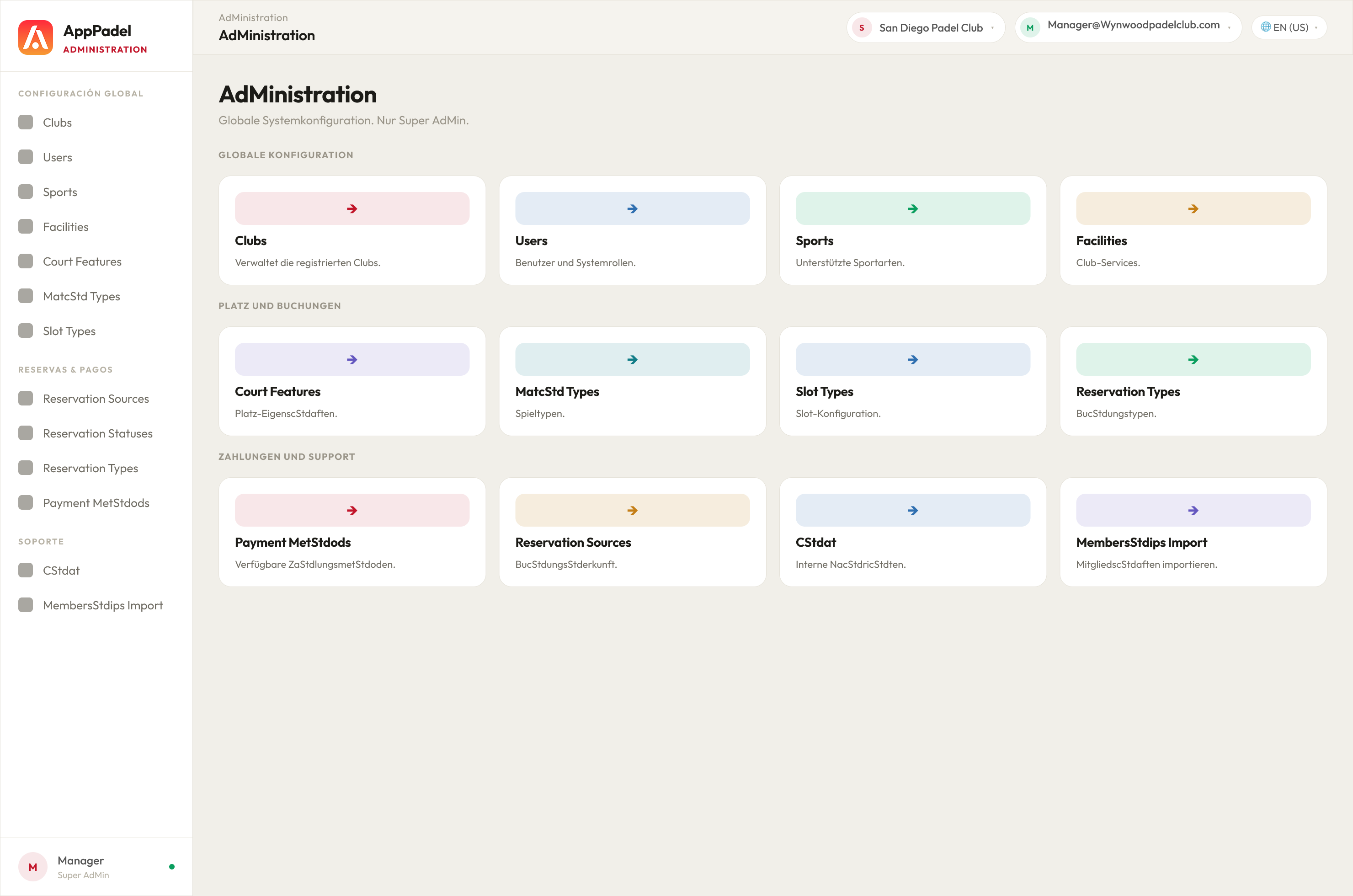Image resolution: width=1353 pixels, height=896 pixels.
Task: Click the gray icon beside Reservation Sources in sidebar
Action: coord(26,399)
